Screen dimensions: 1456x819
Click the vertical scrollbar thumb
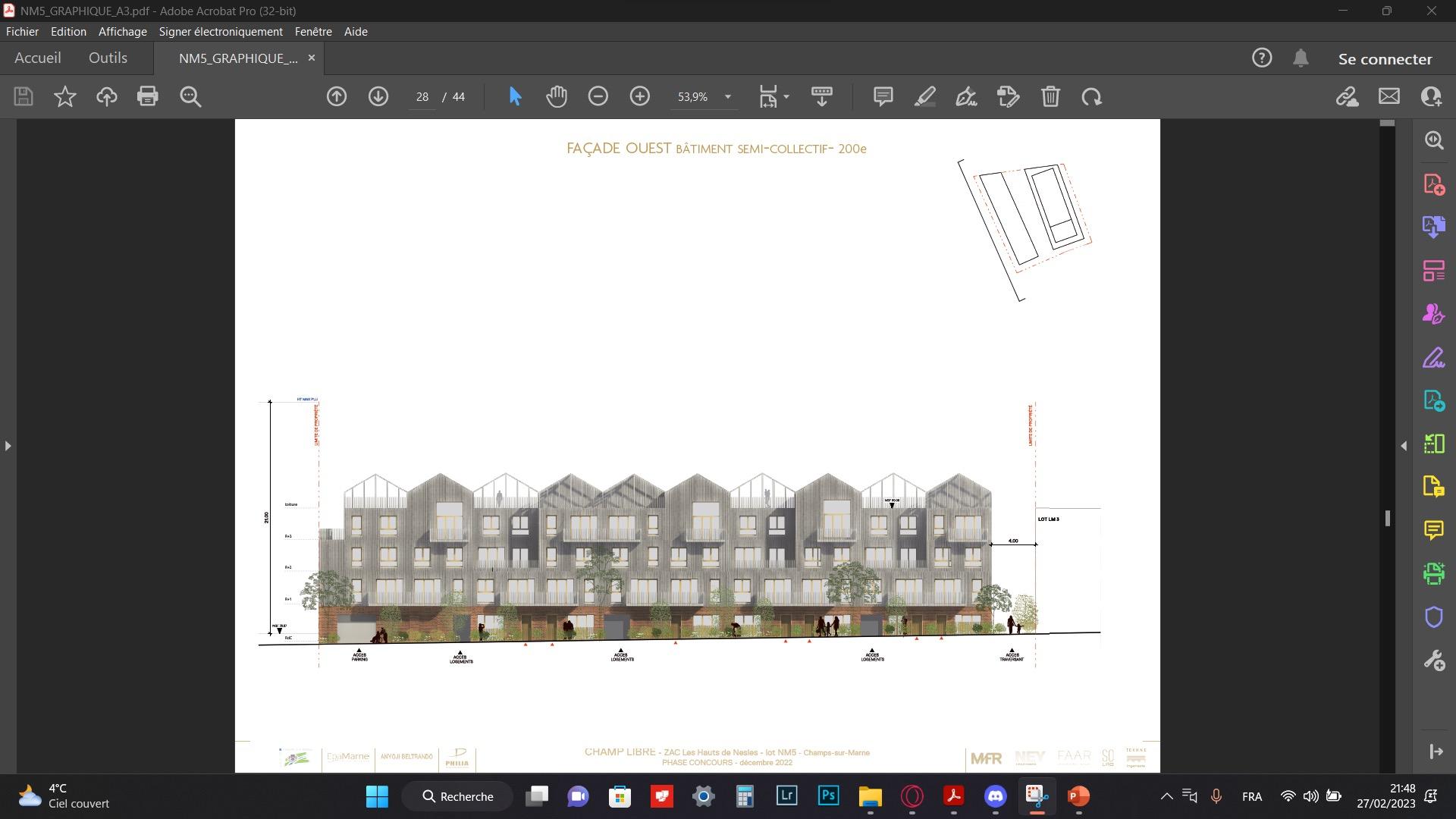(1387, 518)
